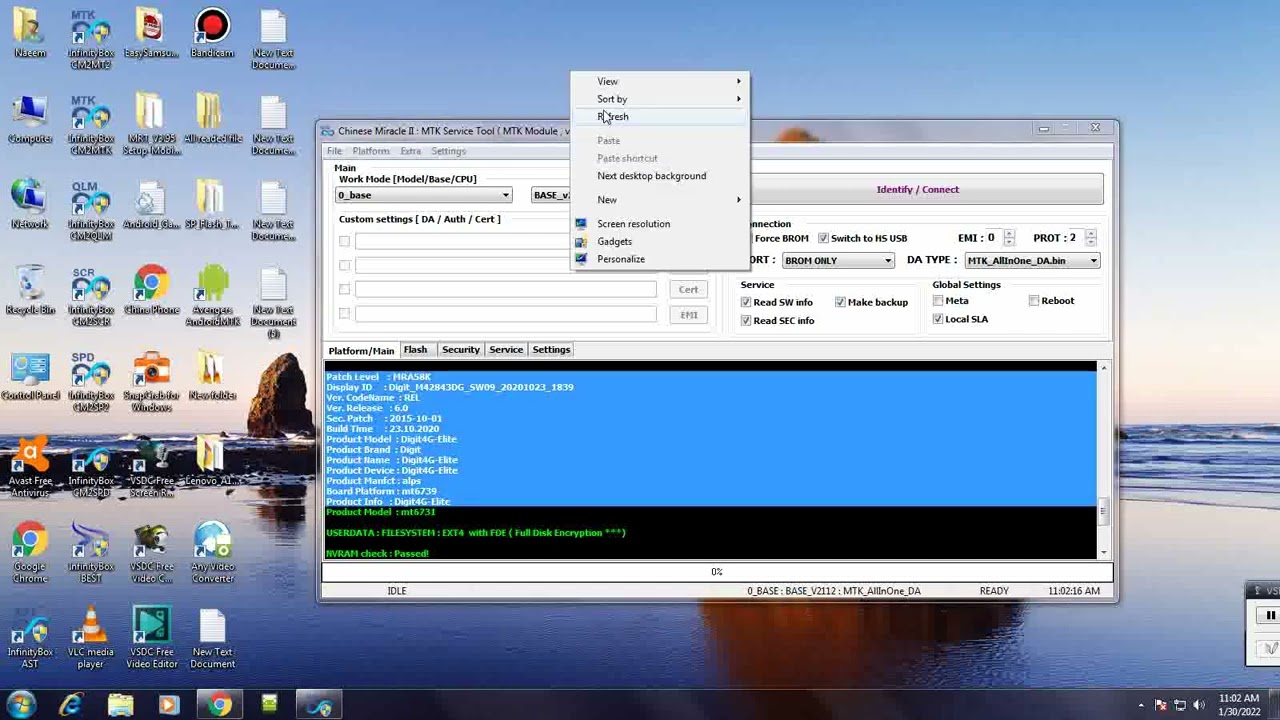This screenshot has width=1280, height=720.
Task: Open the Bandicam desktop icon
Action: coord(212,34)
